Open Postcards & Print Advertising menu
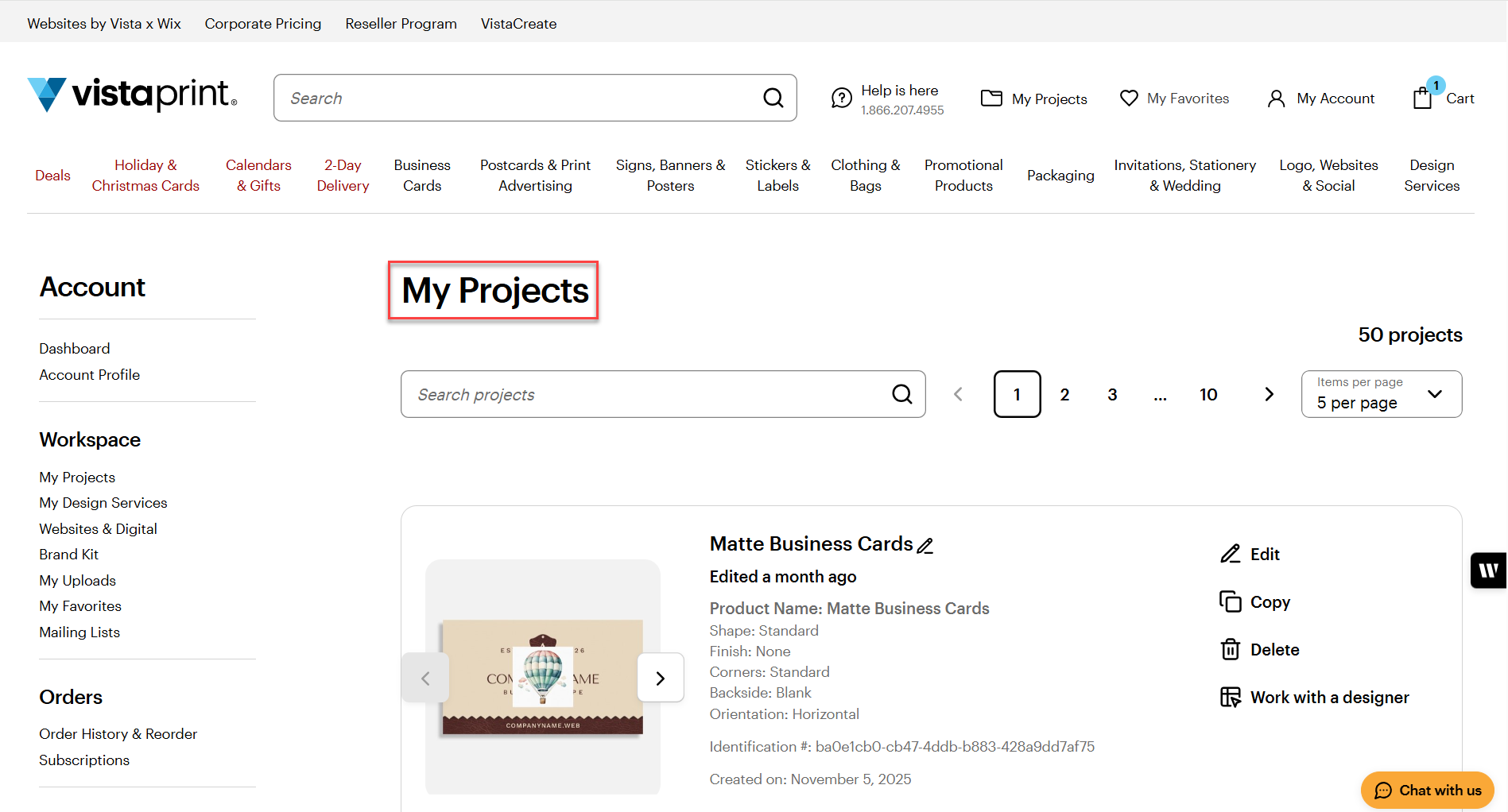1508x812 pixels. tap(535, 176)
